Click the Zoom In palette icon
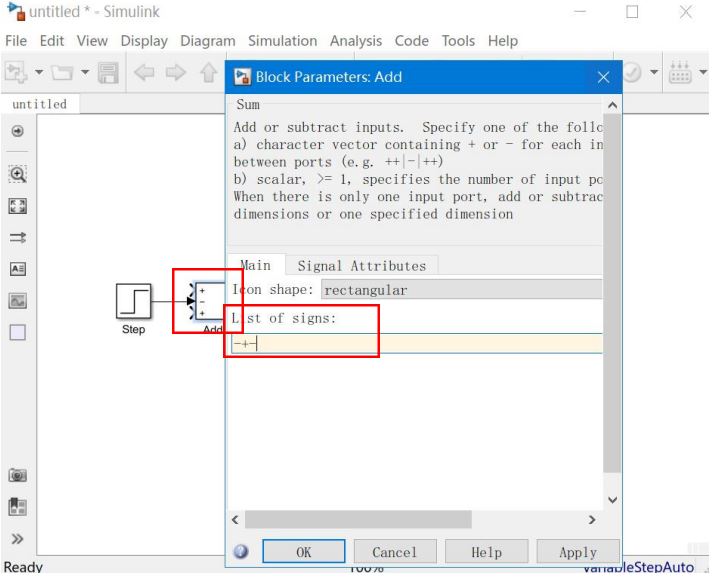 tap(17, 173)
